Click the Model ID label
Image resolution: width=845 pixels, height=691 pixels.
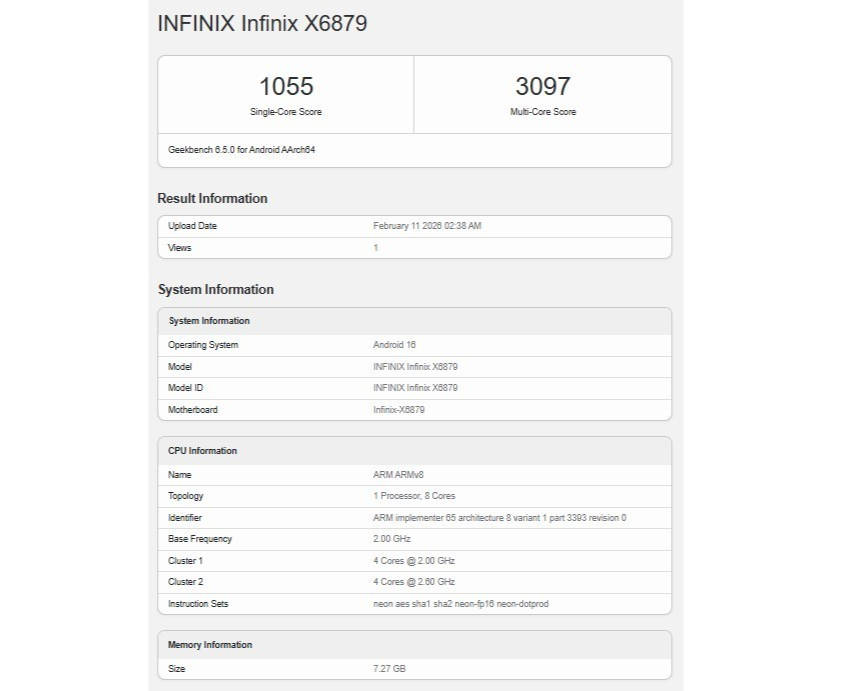pos(185,388)
